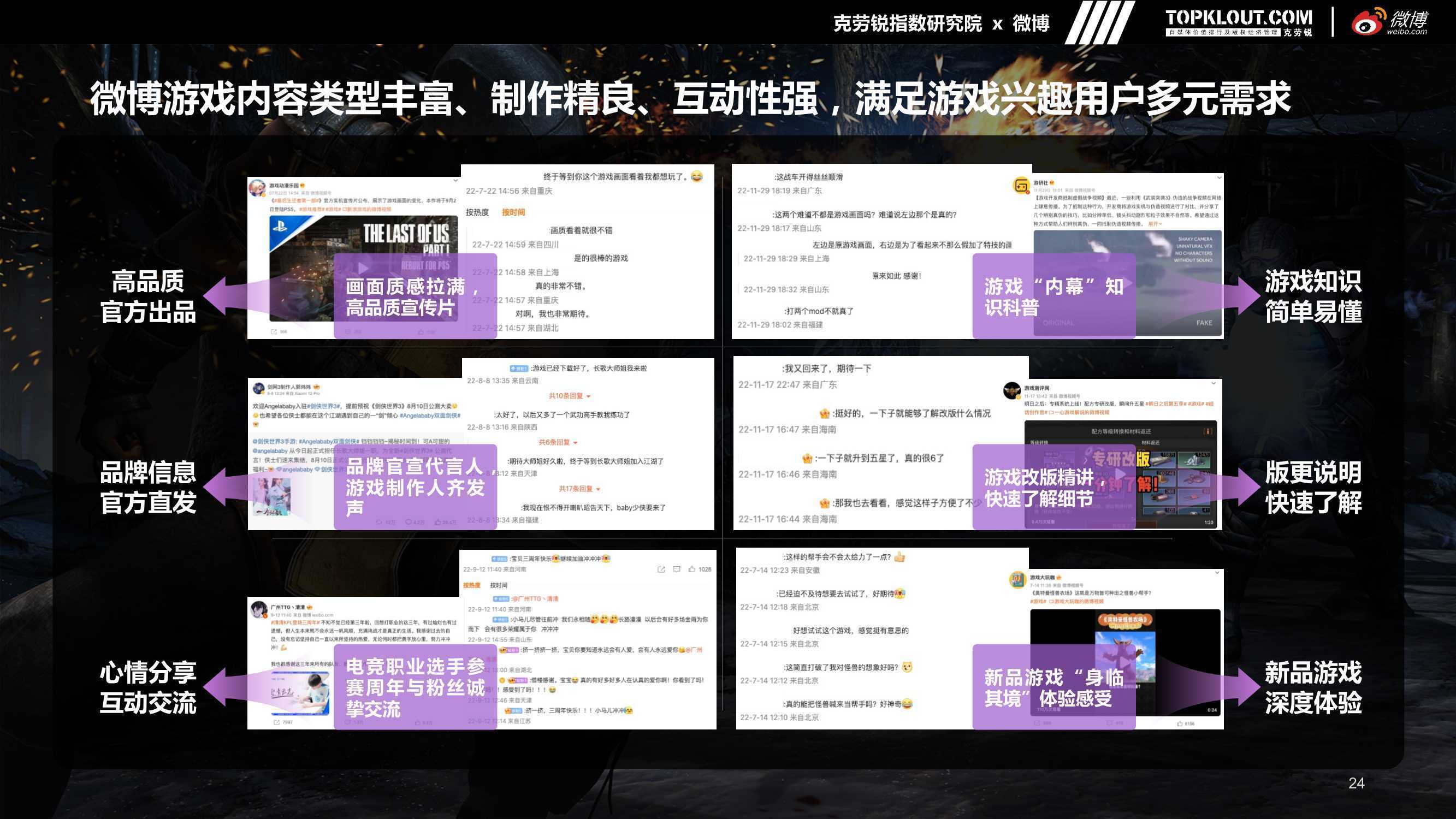
Task: Select 按时间 sort in The Last of Us comments
Action: [x=513, y=212]
